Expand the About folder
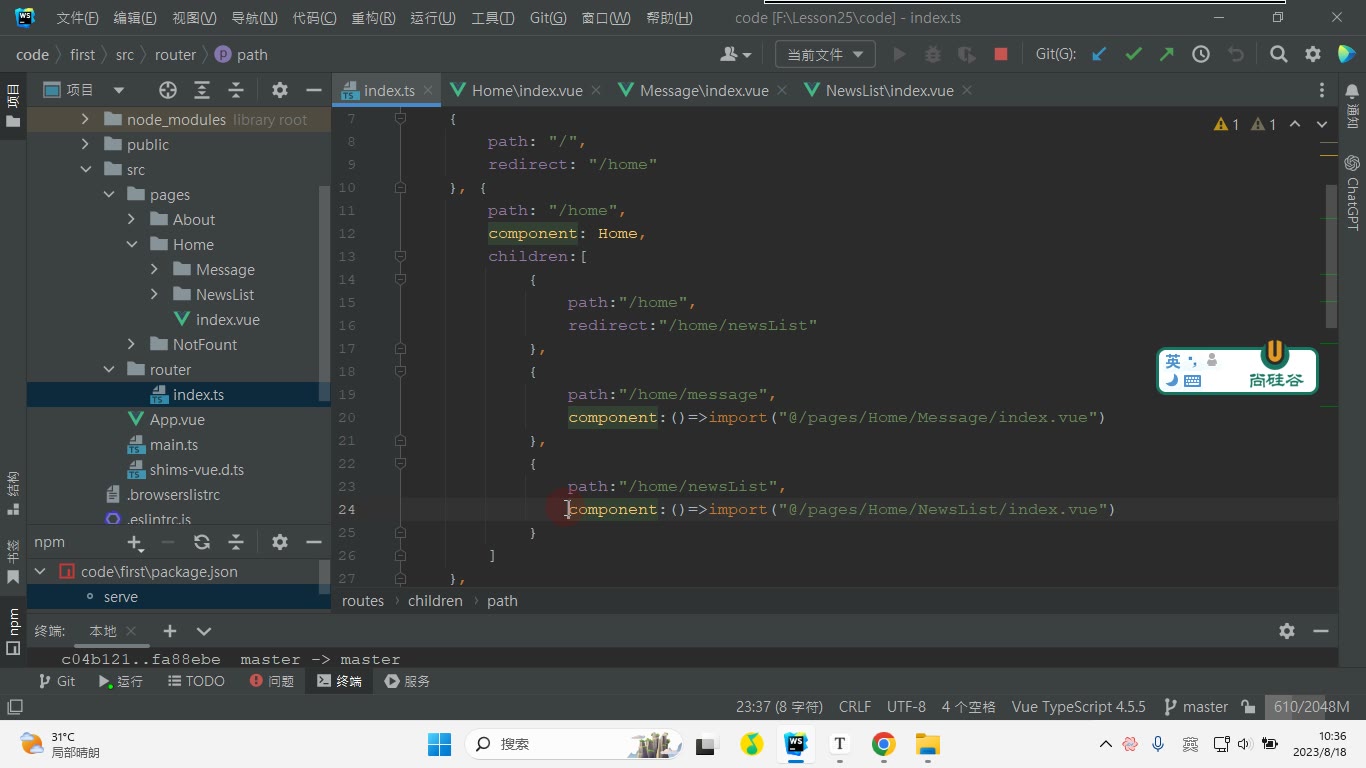 point(131,219)
